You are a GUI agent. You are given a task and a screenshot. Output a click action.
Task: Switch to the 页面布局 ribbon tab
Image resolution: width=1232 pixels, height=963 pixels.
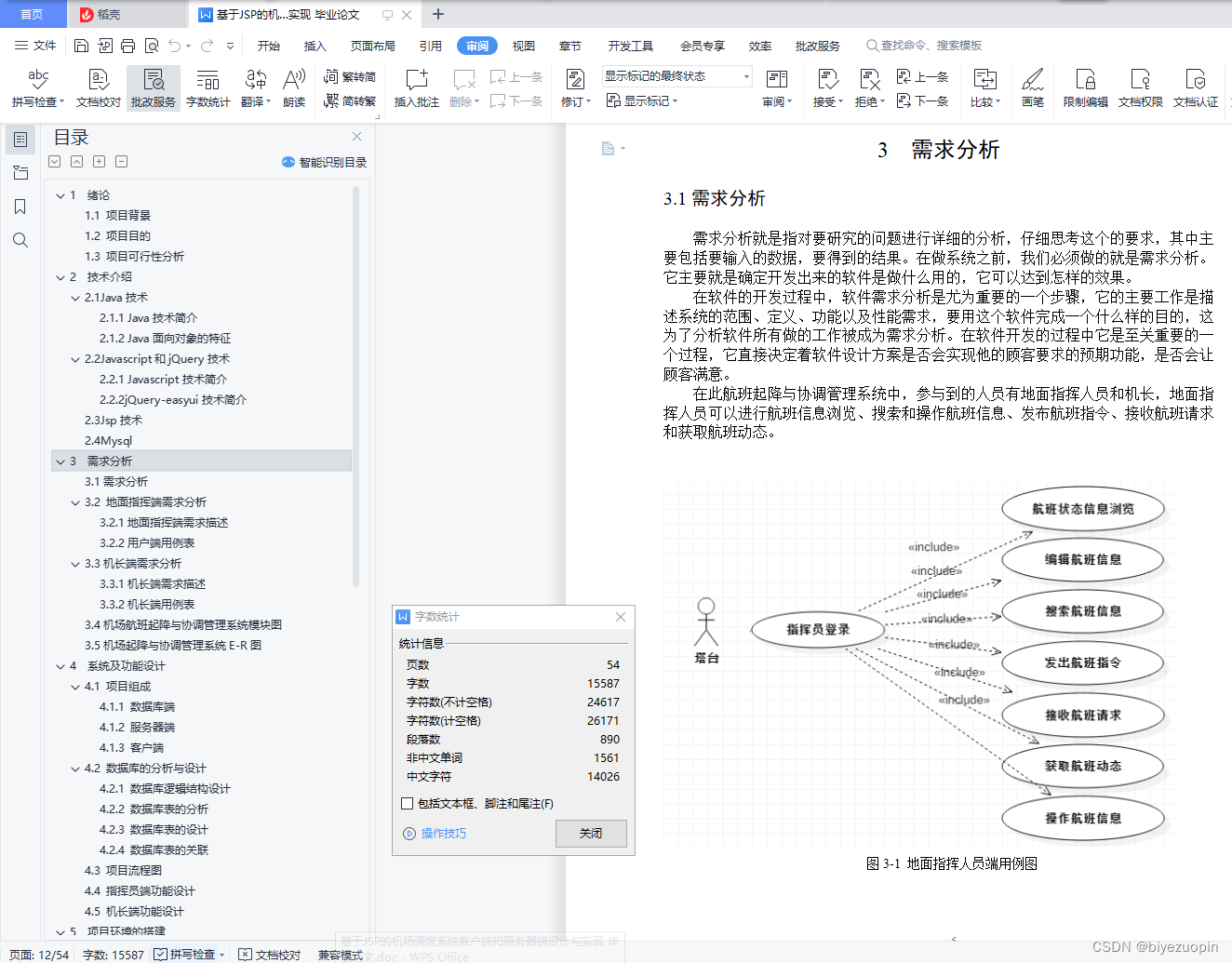tap(373, 46)
